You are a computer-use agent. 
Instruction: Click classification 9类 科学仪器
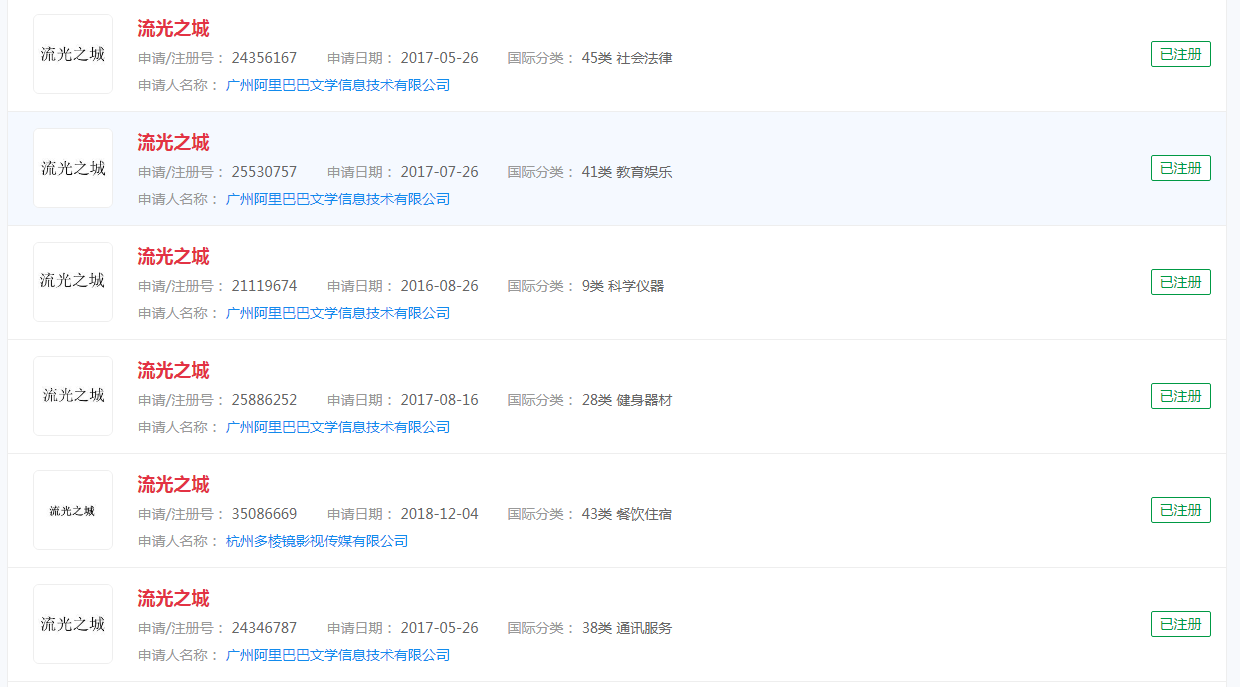(x=623, y=286)
